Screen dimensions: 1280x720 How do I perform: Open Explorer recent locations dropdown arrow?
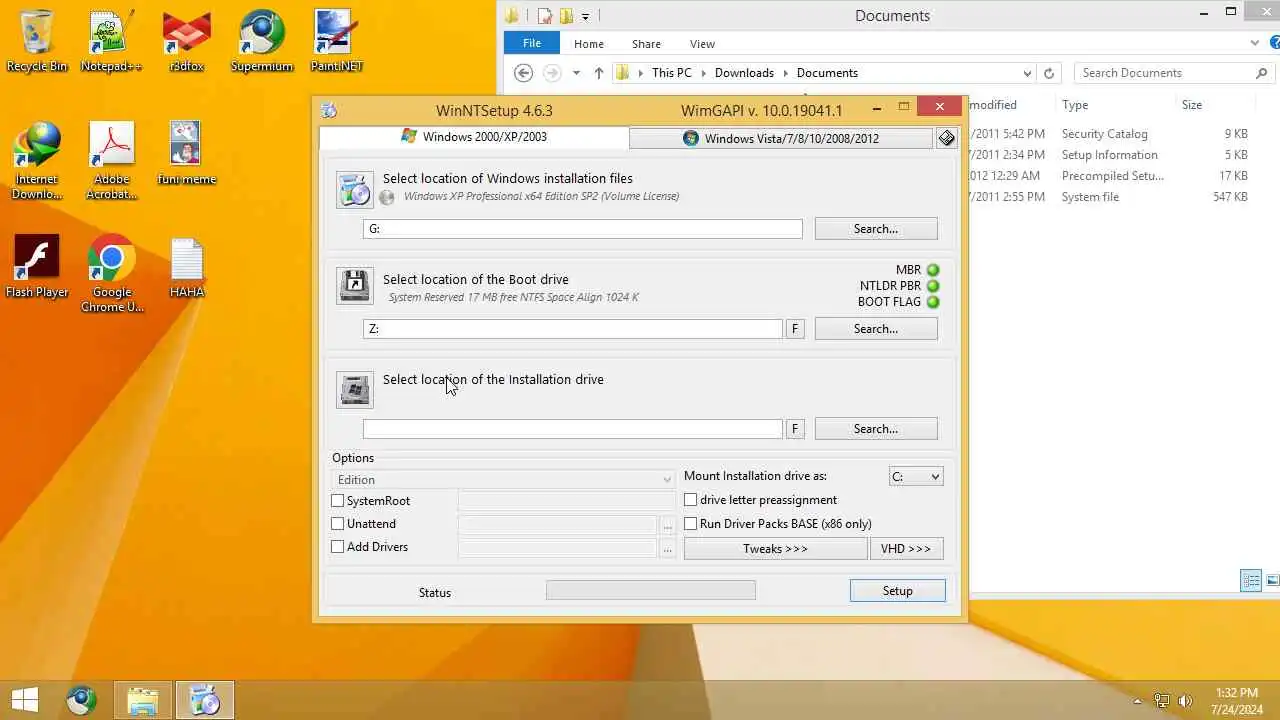[576, 73]
